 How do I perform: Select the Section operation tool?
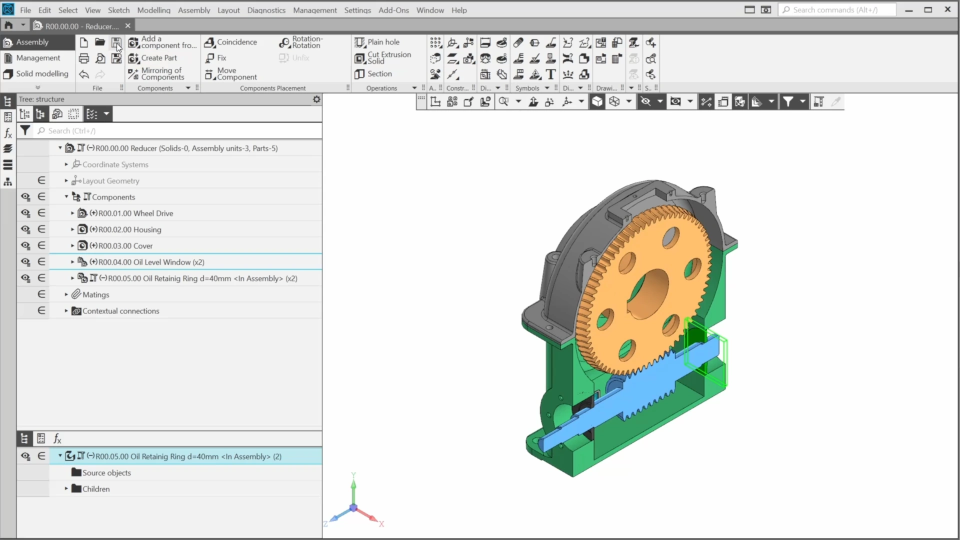378,74
